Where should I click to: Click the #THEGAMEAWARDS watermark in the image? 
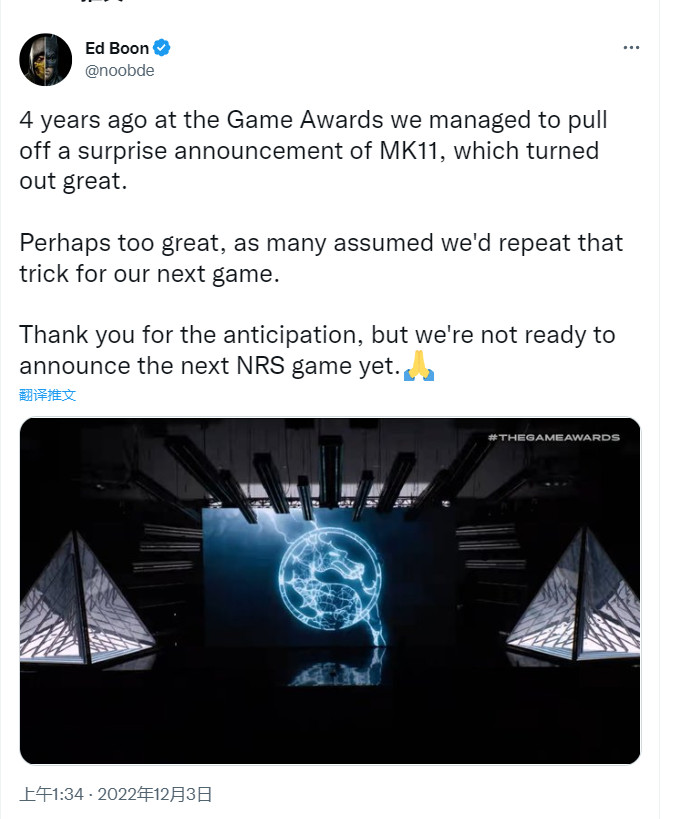point(553,437)
